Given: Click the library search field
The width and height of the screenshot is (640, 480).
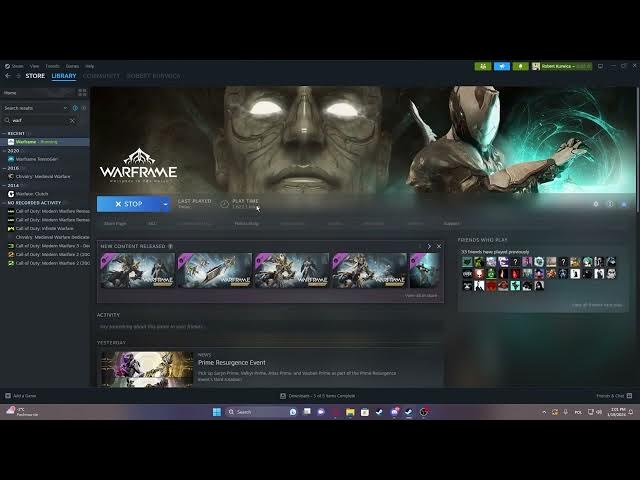Looking at the screenshot, I should [x=39, y=120].
